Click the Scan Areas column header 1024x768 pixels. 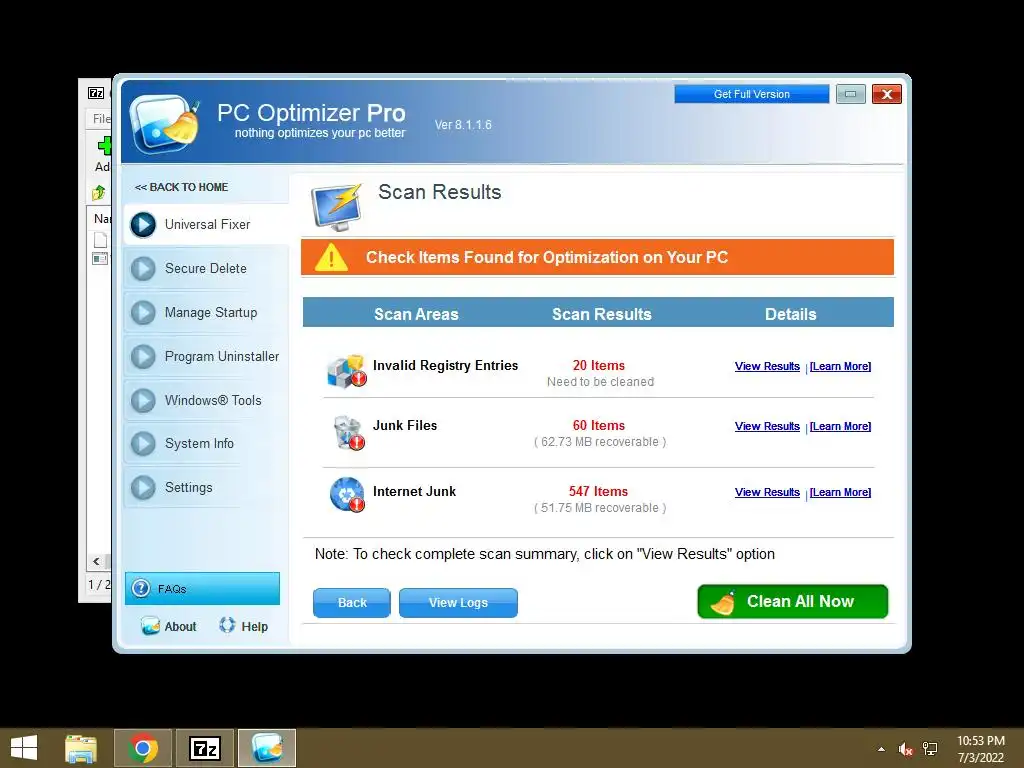coord(416,314)
